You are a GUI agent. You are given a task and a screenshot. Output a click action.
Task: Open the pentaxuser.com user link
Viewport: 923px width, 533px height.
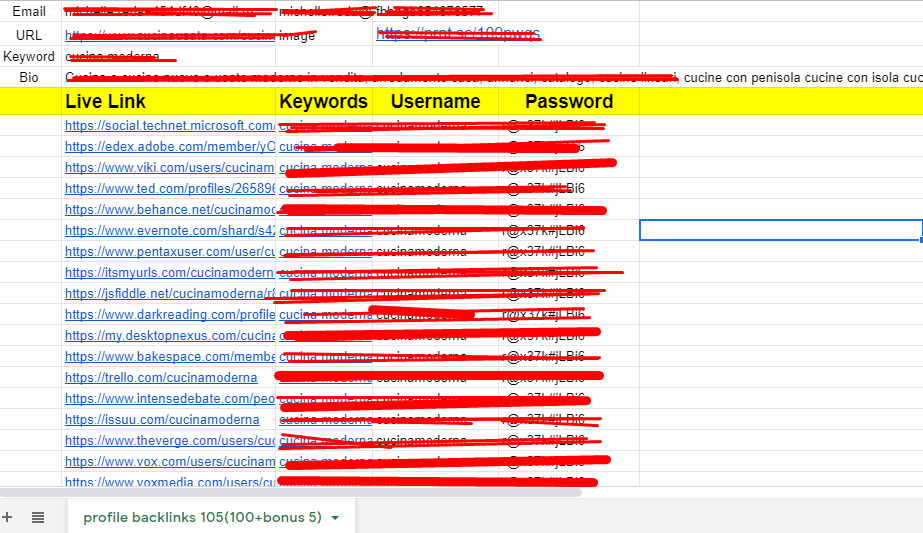coord(170,251)
